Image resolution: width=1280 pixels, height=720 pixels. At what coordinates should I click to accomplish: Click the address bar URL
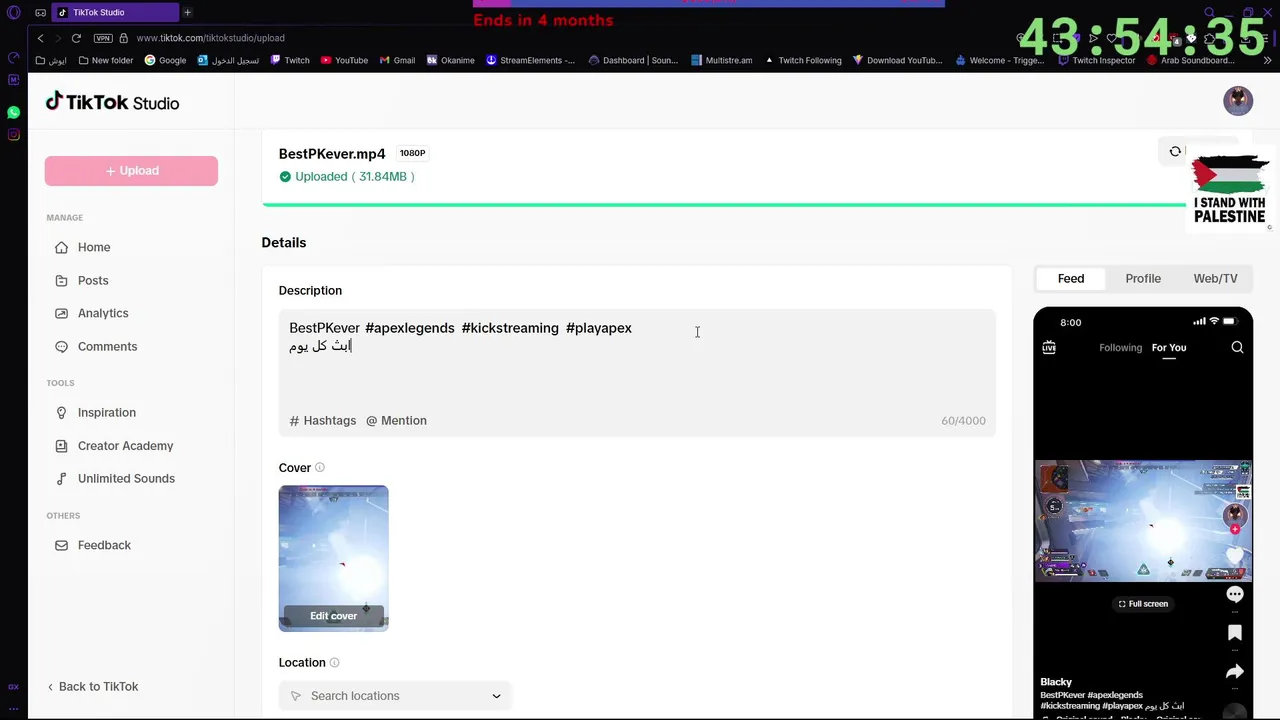pyautogui.click(x=210, y=38)
